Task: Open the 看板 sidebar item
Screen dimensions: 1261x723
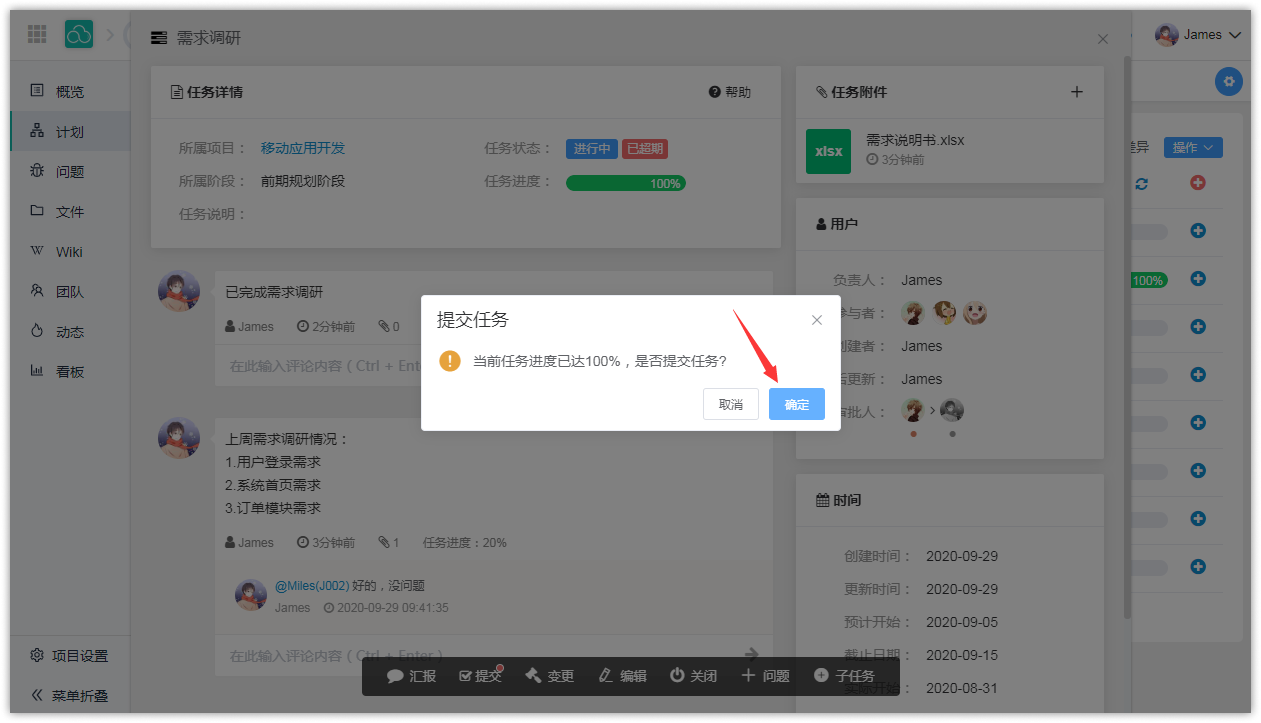Action: [x=70, y=371]
